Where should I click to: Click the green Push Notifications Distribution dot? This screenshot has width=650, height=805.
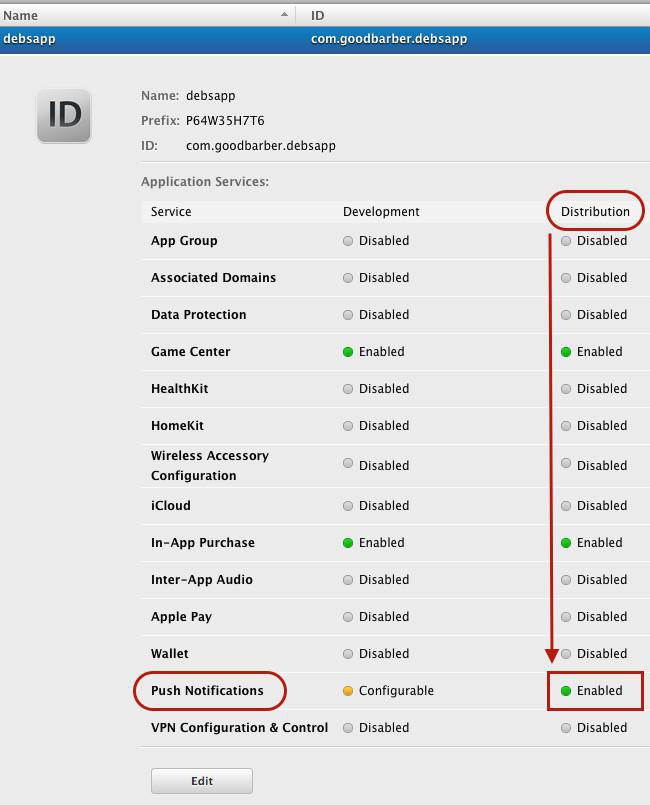pyautogui.click(x=566, y=691)
